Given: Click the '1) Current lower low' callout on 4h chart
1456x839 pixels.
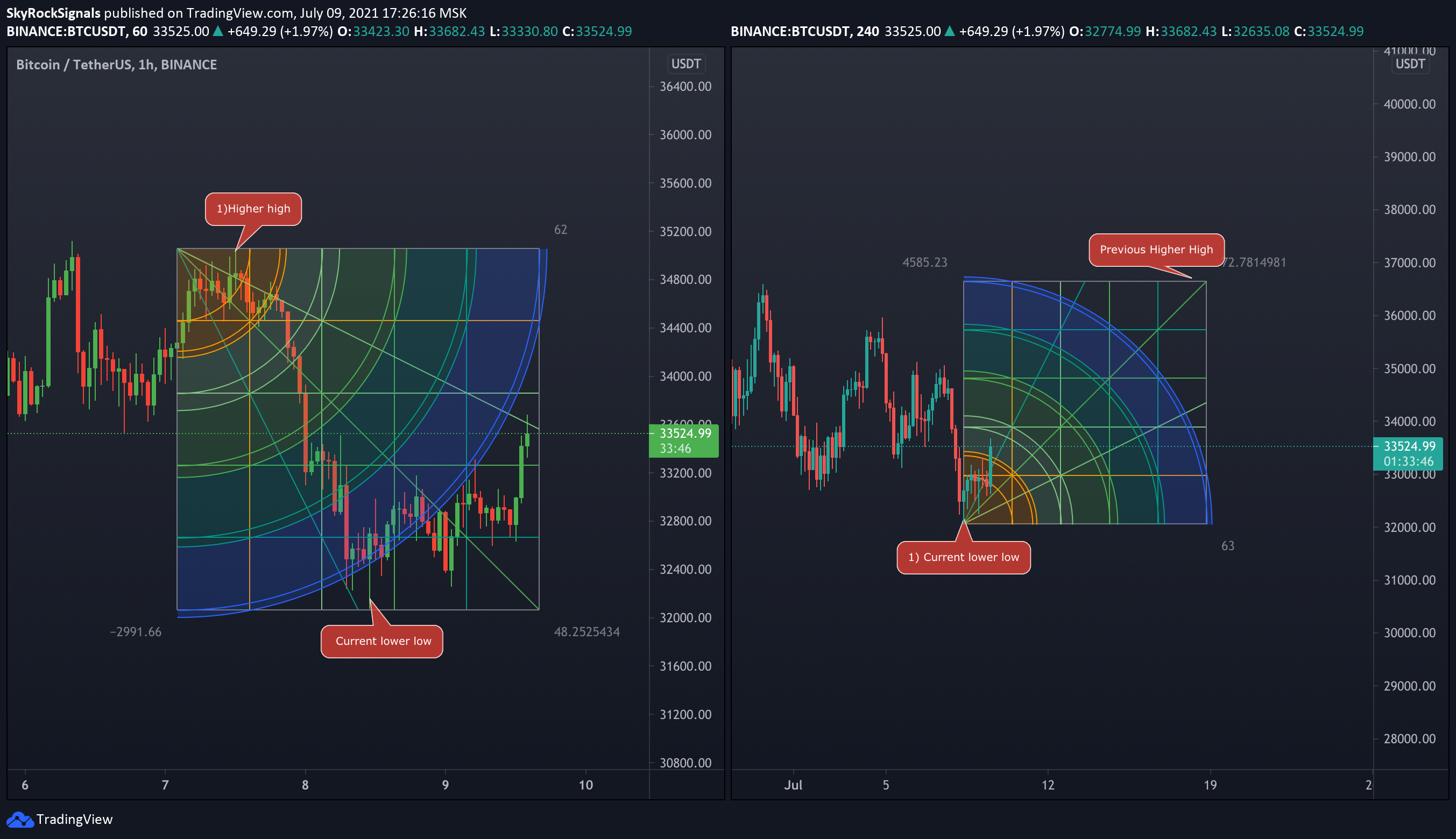Looking at the screenshot, I should 964,557.
